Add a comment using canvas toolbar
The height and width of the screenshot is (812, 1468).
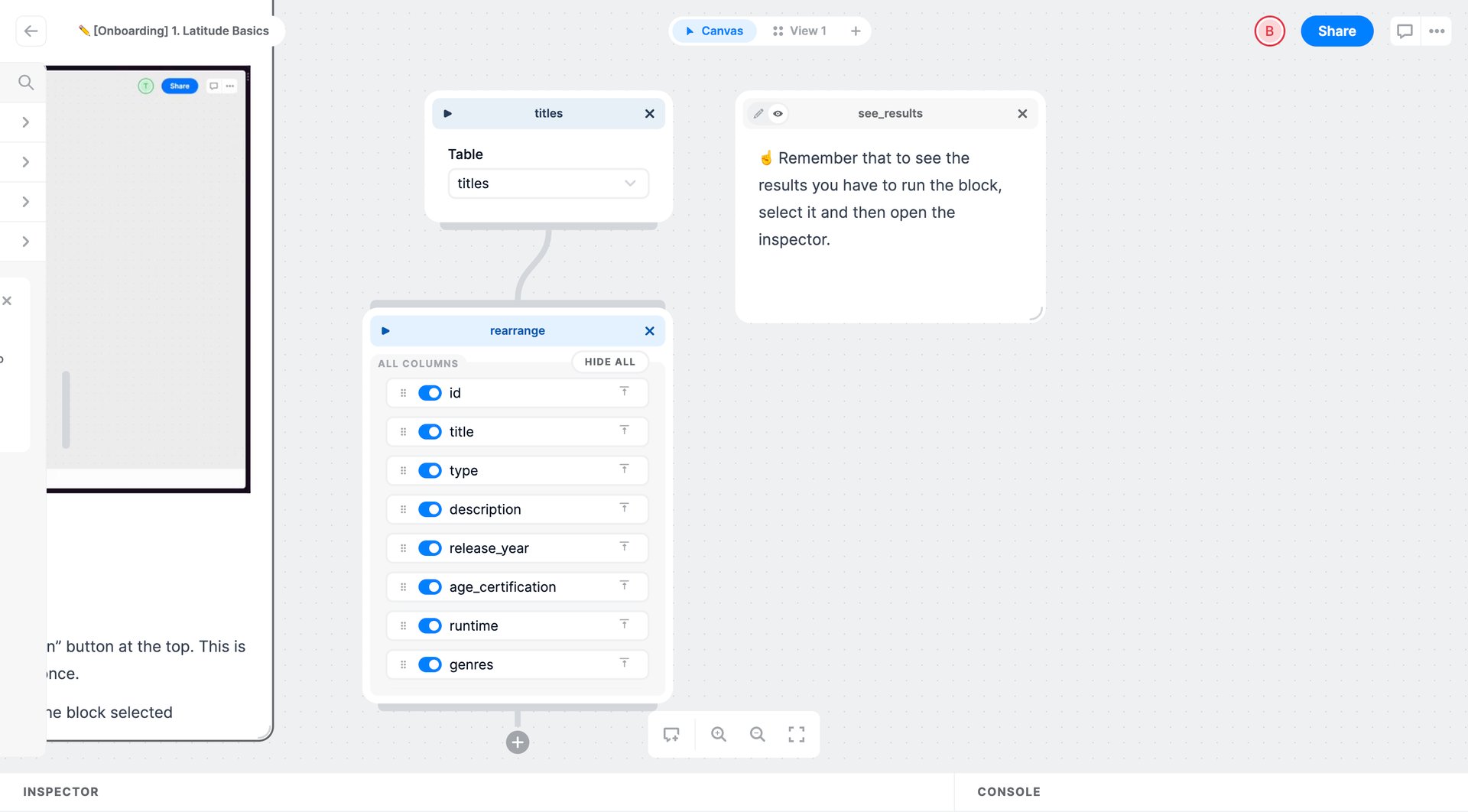tap(672, 734)
